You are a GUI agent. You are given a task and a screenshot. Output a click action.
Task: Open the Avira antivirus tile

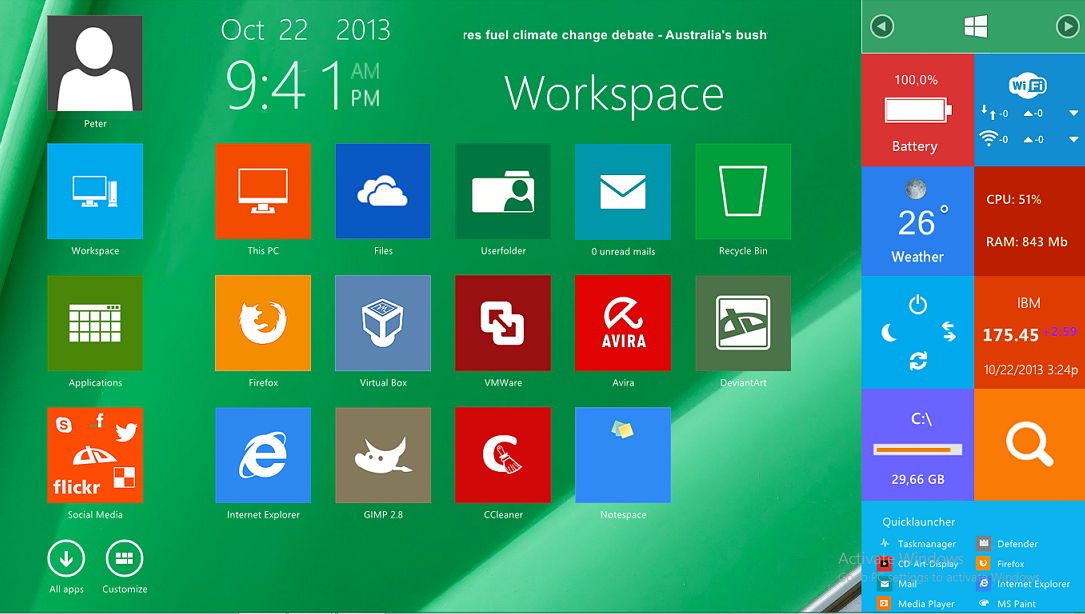pos(623,323)
